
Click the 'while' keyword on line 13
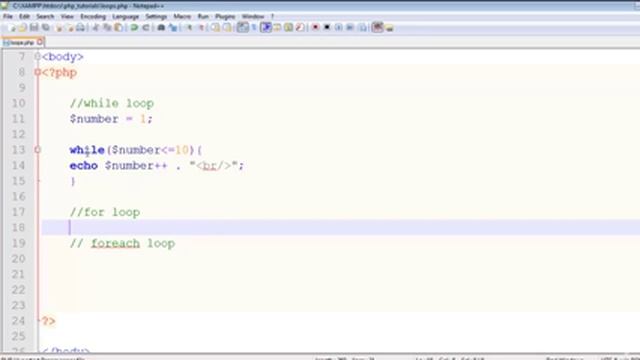(x=87, y=150)
